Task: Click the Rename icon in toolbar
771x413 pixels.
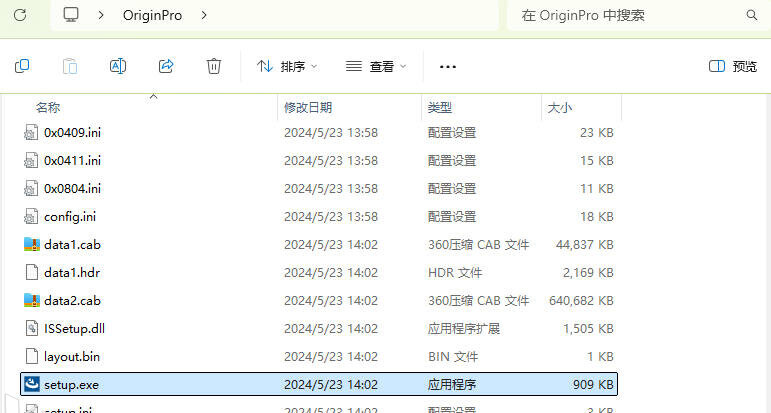Action: pyautogui.click(x=118, y=66)
